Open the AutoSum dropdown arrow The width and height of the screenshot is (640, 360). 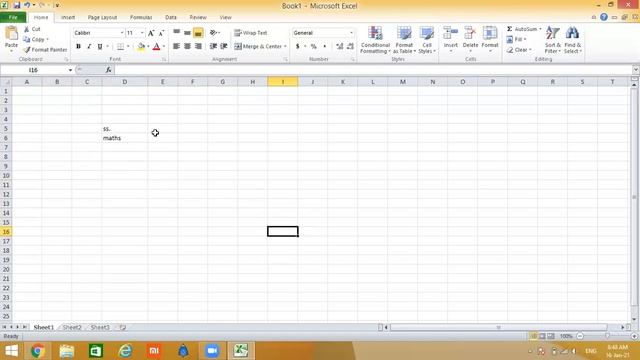[x=540, y=29]
